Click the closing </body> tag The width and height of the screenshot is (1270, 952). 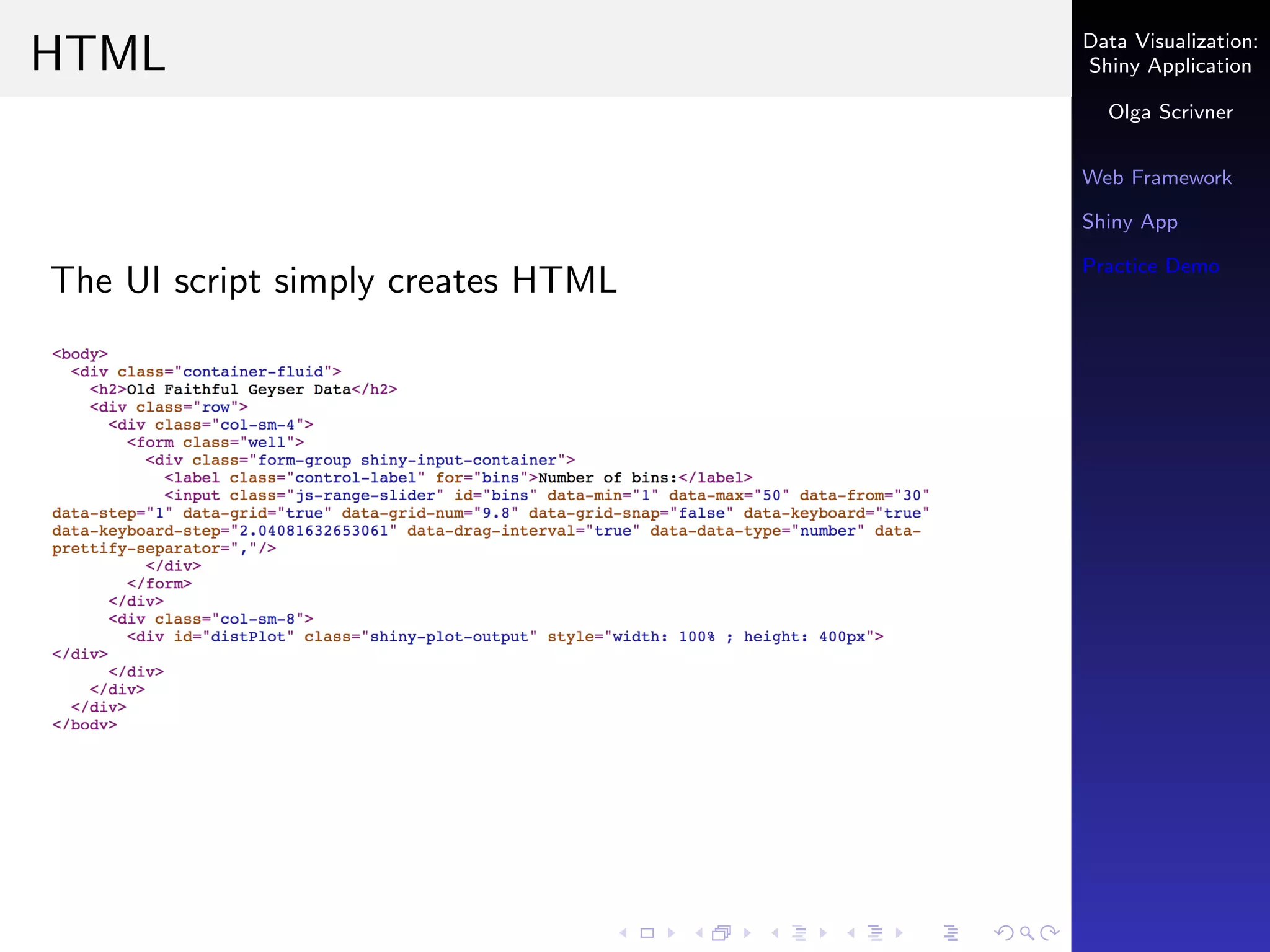click(84, 725)
